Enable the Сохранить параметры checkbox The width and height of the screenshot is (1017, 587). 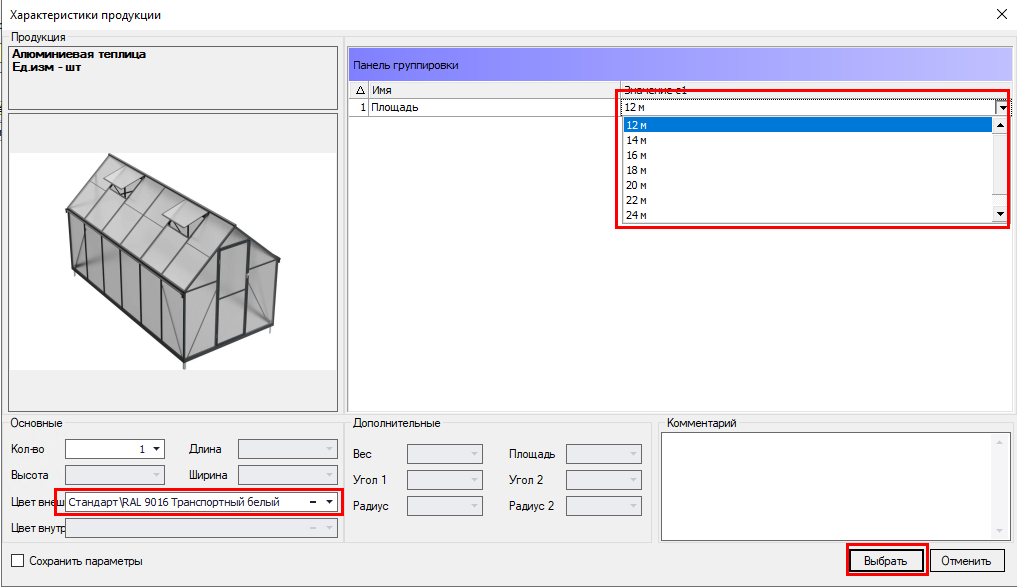pos(18,560)
